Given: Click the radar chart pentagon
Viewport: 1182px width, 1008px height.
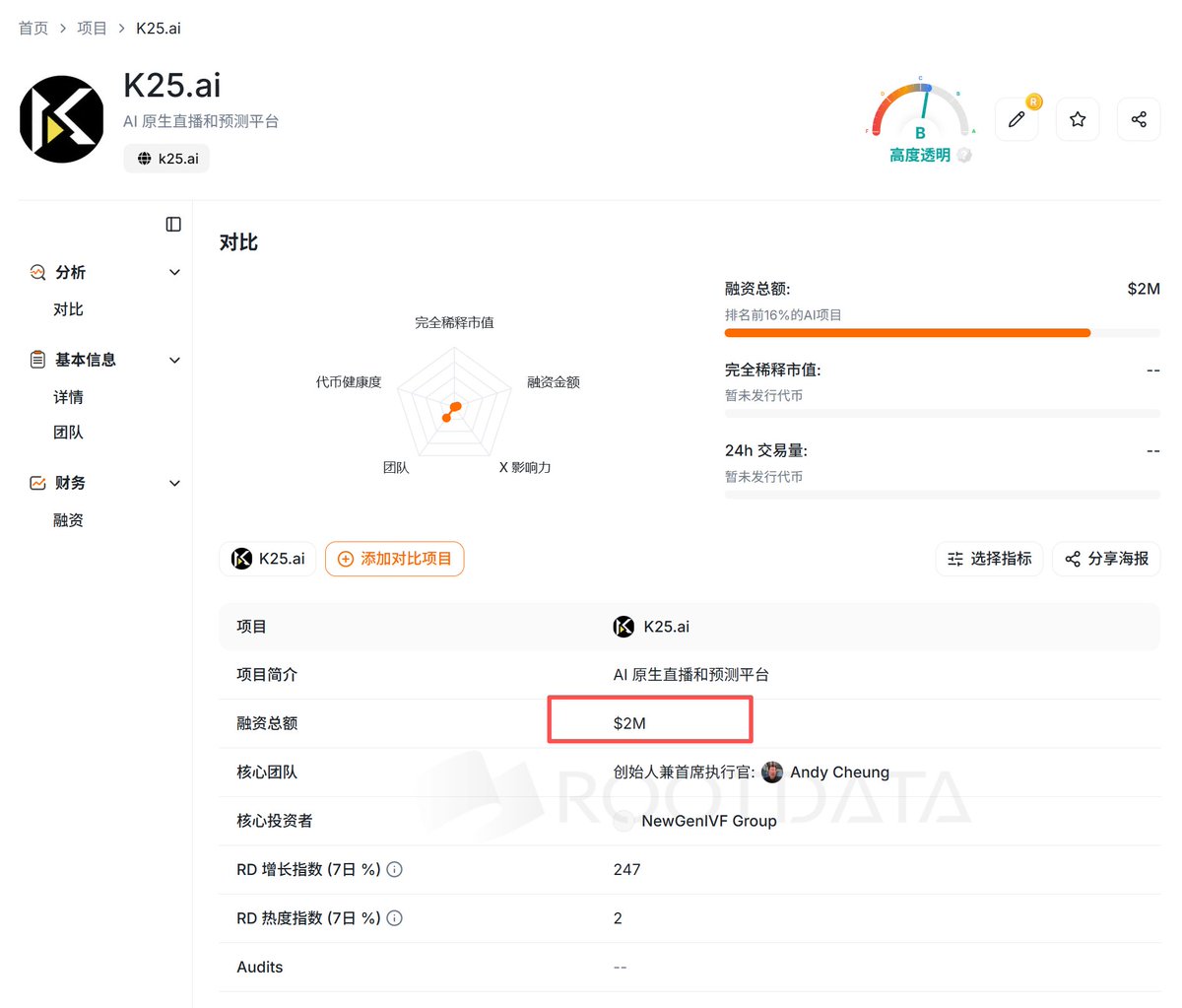Looking at the screenshot, I should click(454, 404).
